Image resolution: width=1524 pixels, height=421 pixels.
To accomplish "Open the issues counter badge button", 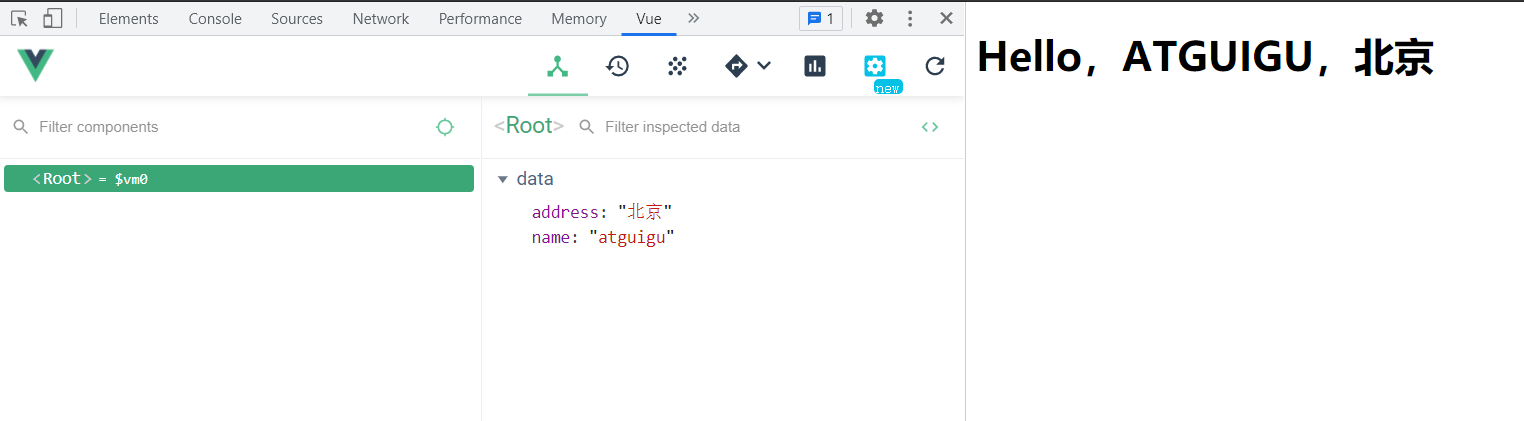I will (x=820, y=18).
